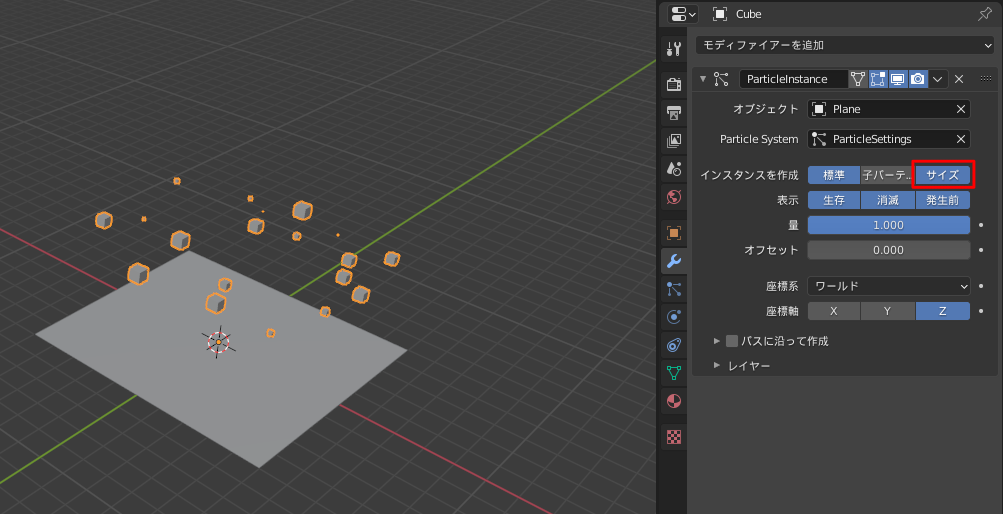Image resolution: width=1003 pixels, height=514 pixels.
Task: Open the Object Constraint properties tab
Action: tap(674, 345)
